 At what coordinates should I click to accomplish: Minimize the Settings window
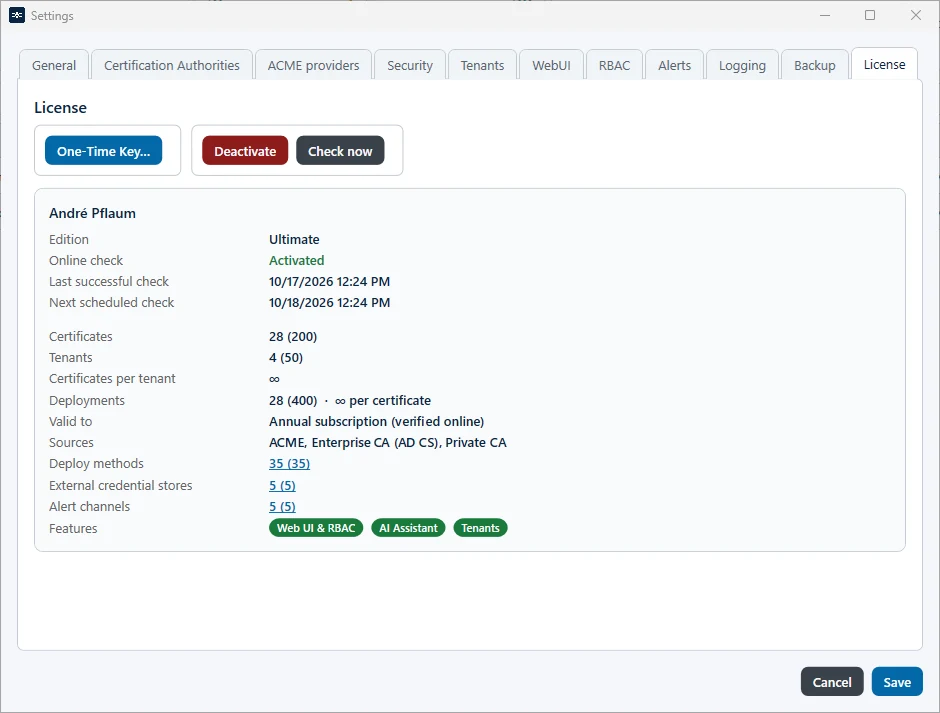tap(825, 16)
